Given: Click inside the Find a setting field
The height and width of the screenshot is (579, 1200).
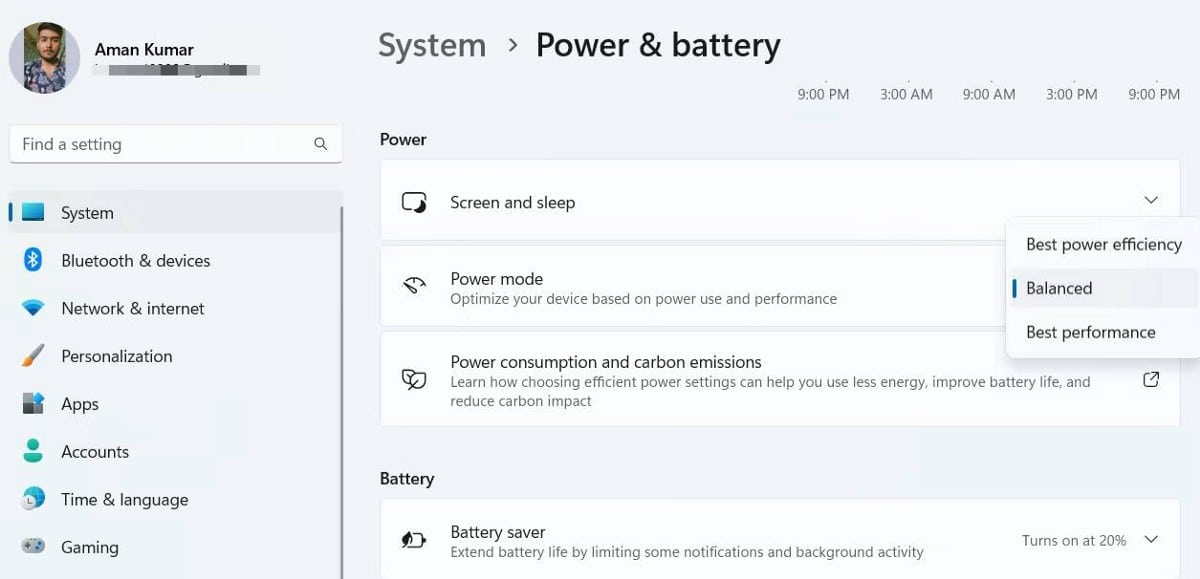Looking at the screenshot, I should [x=150, y=144].
